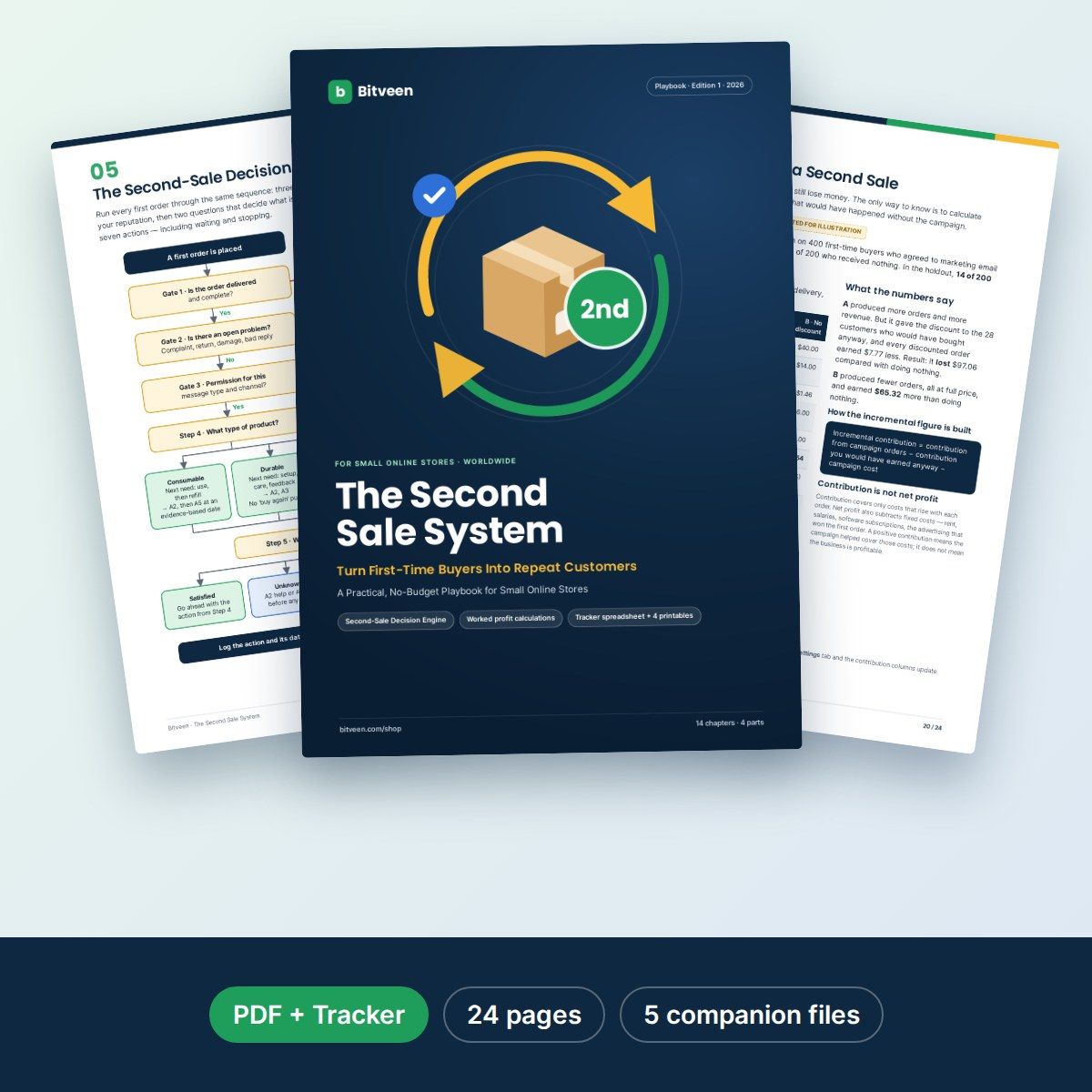1092x1092 pixels.
Task: Click the green '2nd' badge
Action: tap(605, 308)
